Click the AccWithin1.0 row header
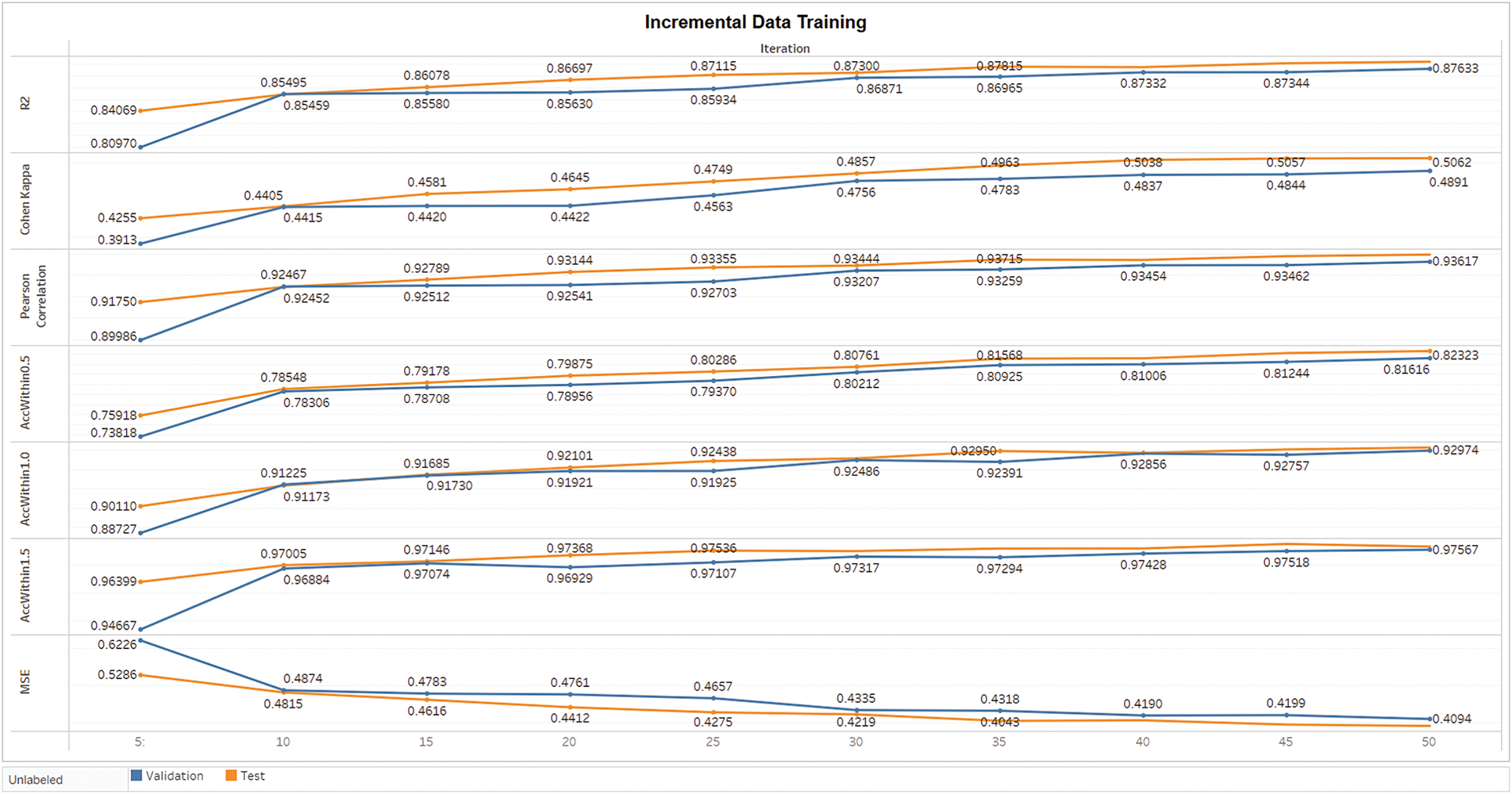Image resolution: width=1512 pixels, height=794 pixels. [x=25, y=489]
